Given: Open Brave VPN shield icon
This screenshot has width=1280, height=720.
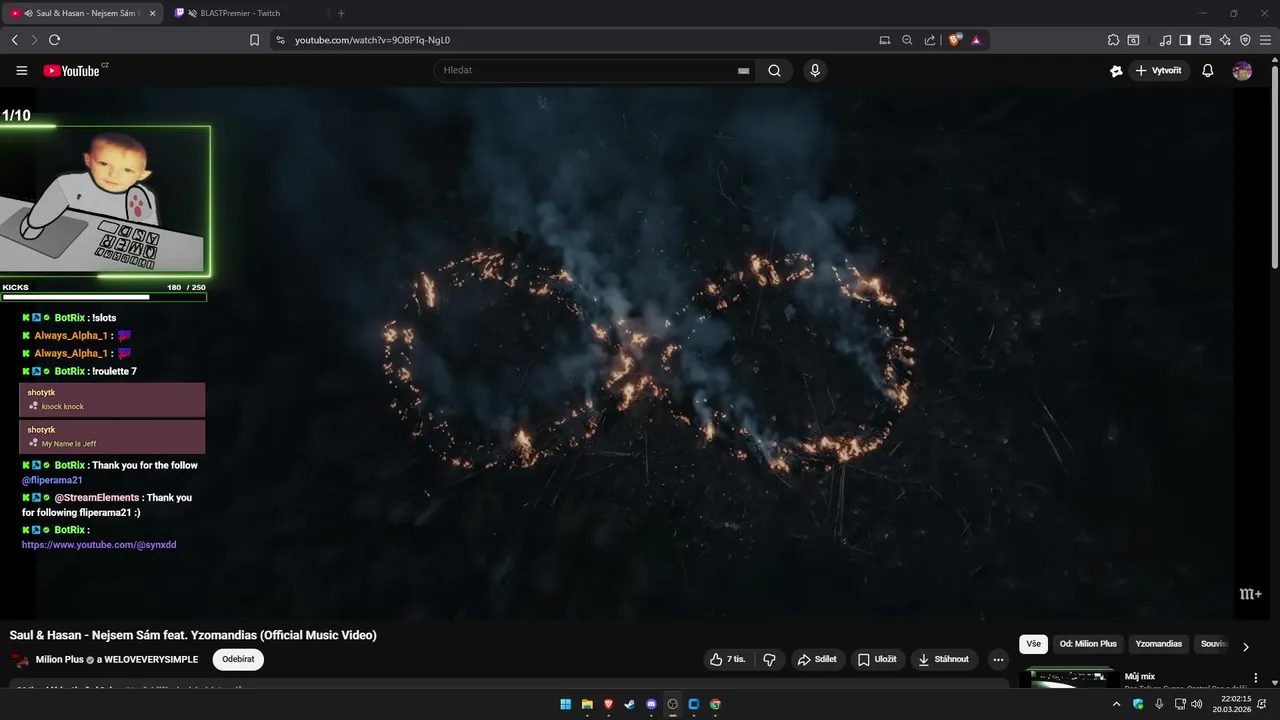Looking at the screenshot, I should click(1245, 40).
